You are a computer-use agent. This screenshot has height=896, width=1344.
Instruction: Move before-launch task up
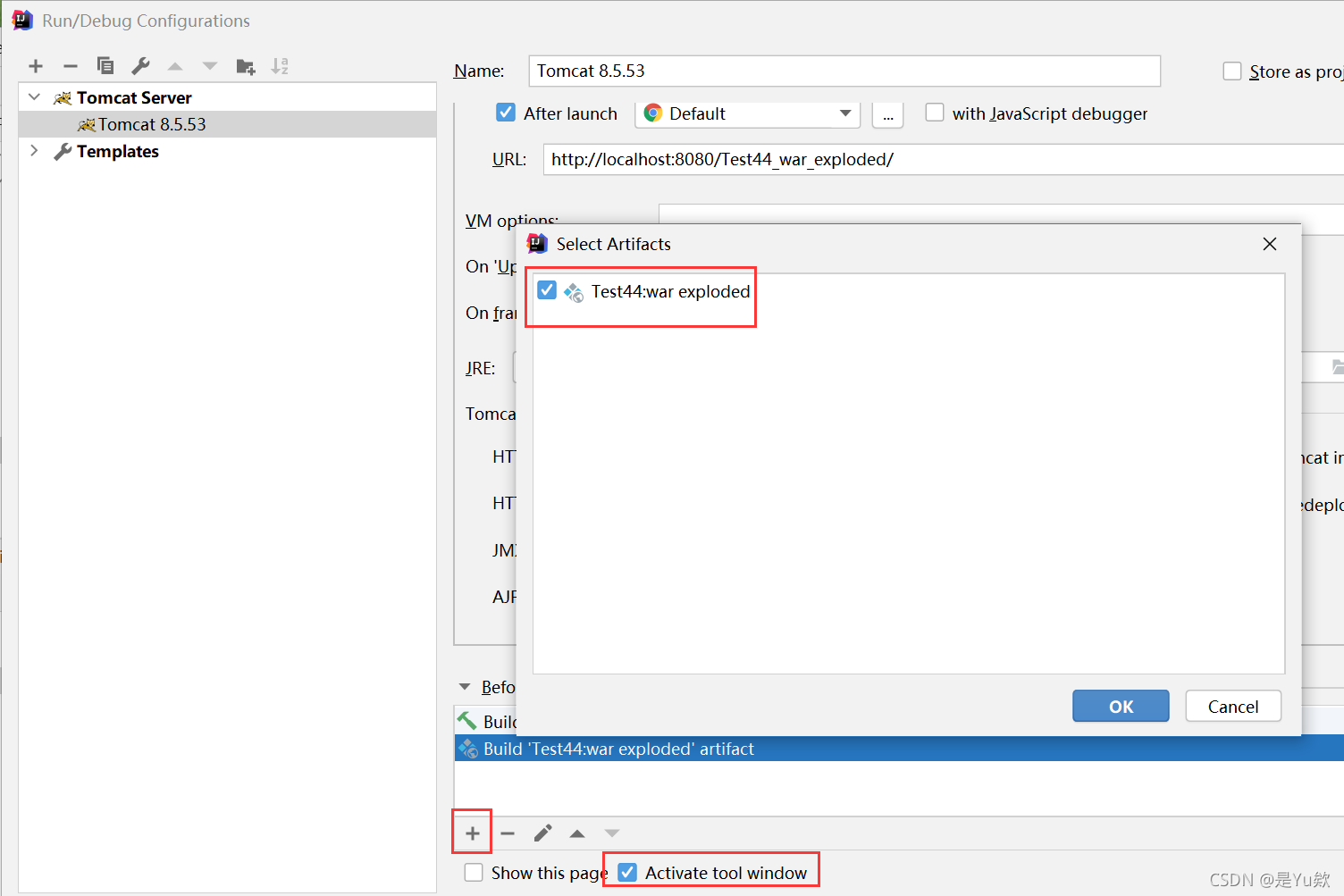click(577, 833)
